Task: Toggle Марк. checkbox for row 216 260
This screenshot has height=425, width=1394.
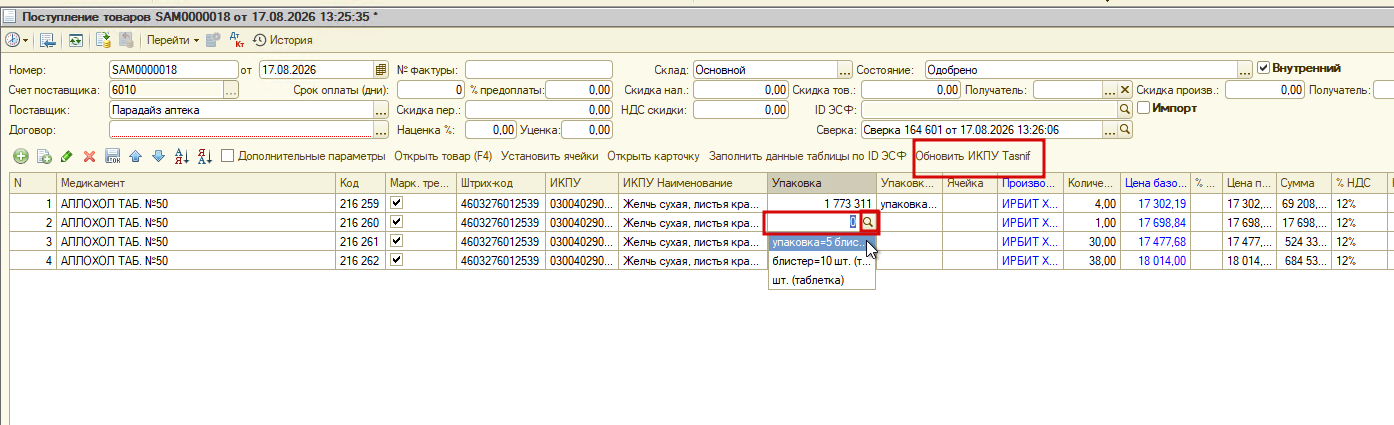Action: pos(398,221)
